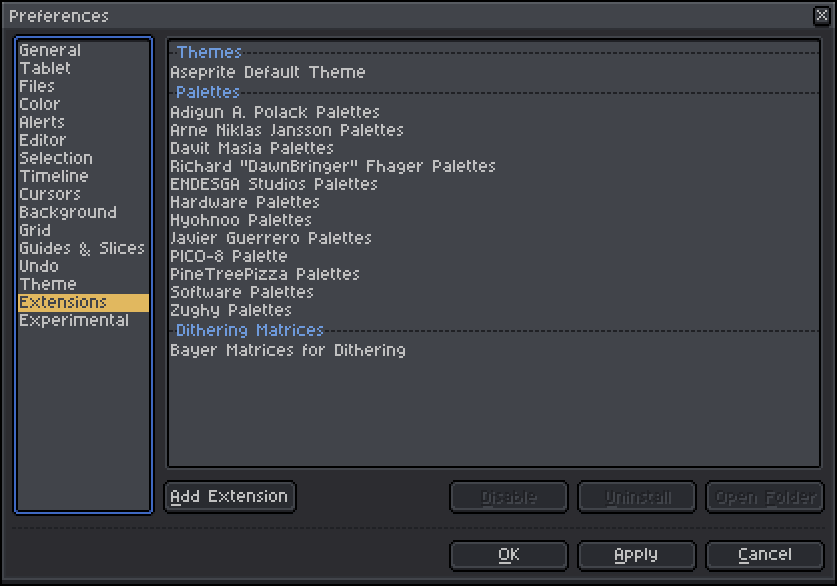Select the Zughy Palettes extension
Image resolution: width=837 pixels, height=586 pixels.
pyautogui.click(x=231, y=310)
